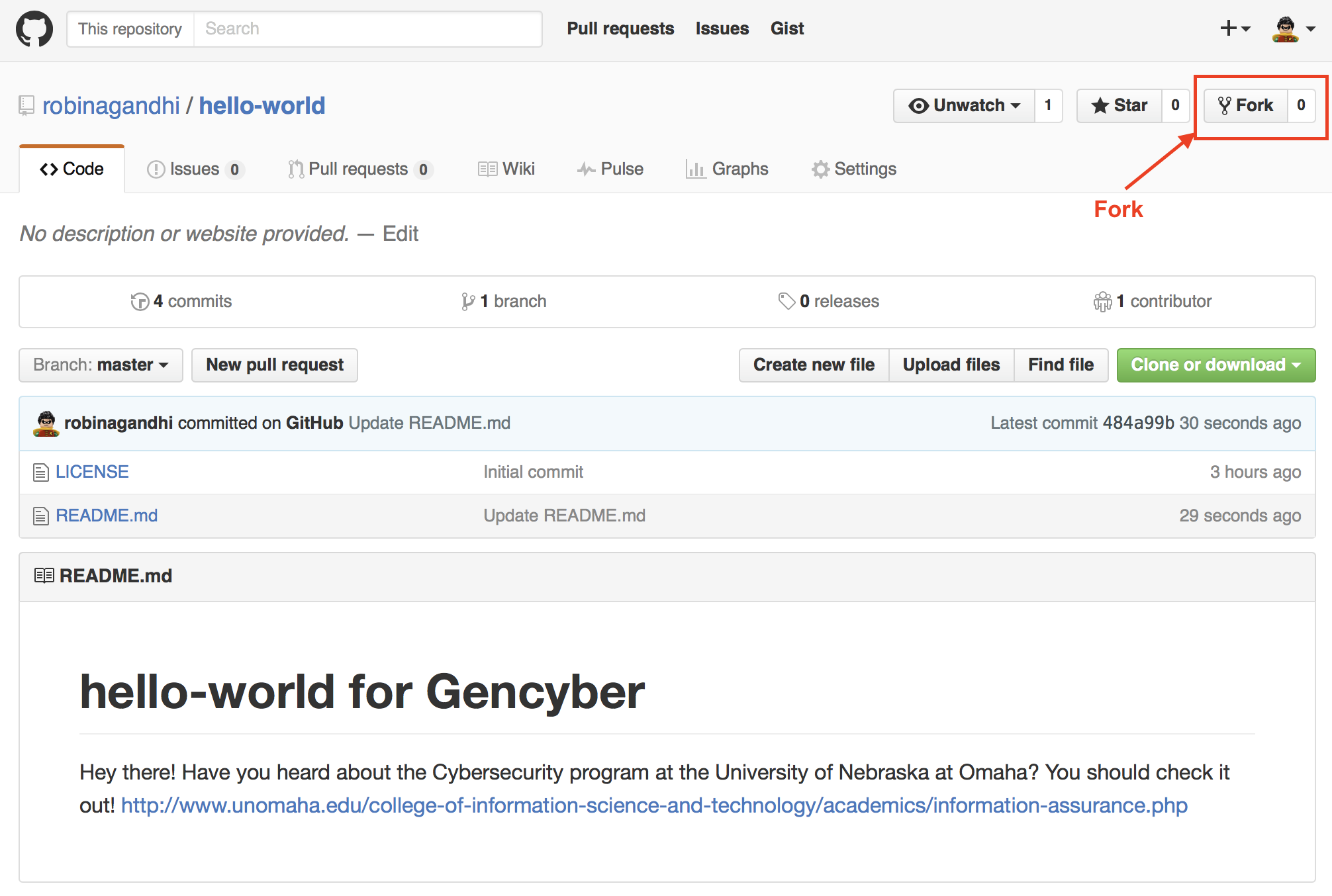
Task: Focus the repository Search field
Action: [367, 29]
